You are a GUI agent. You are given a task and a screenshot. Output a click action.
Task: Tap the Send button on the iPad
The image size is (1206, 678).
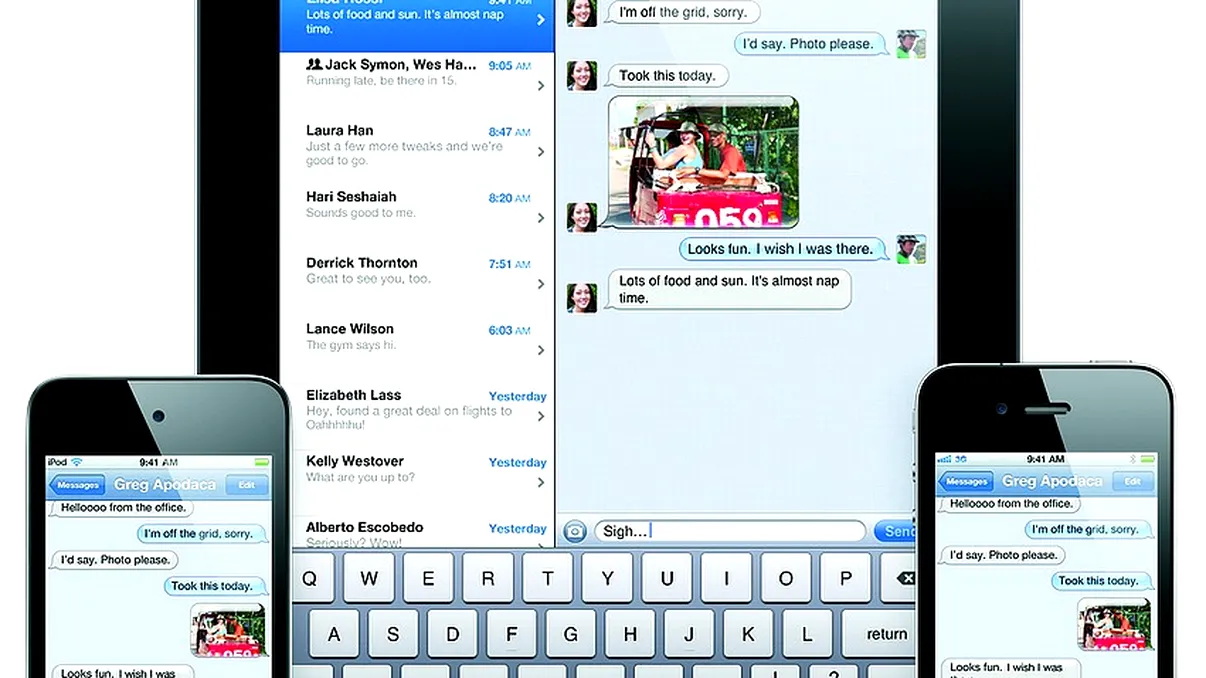point(895,531)
